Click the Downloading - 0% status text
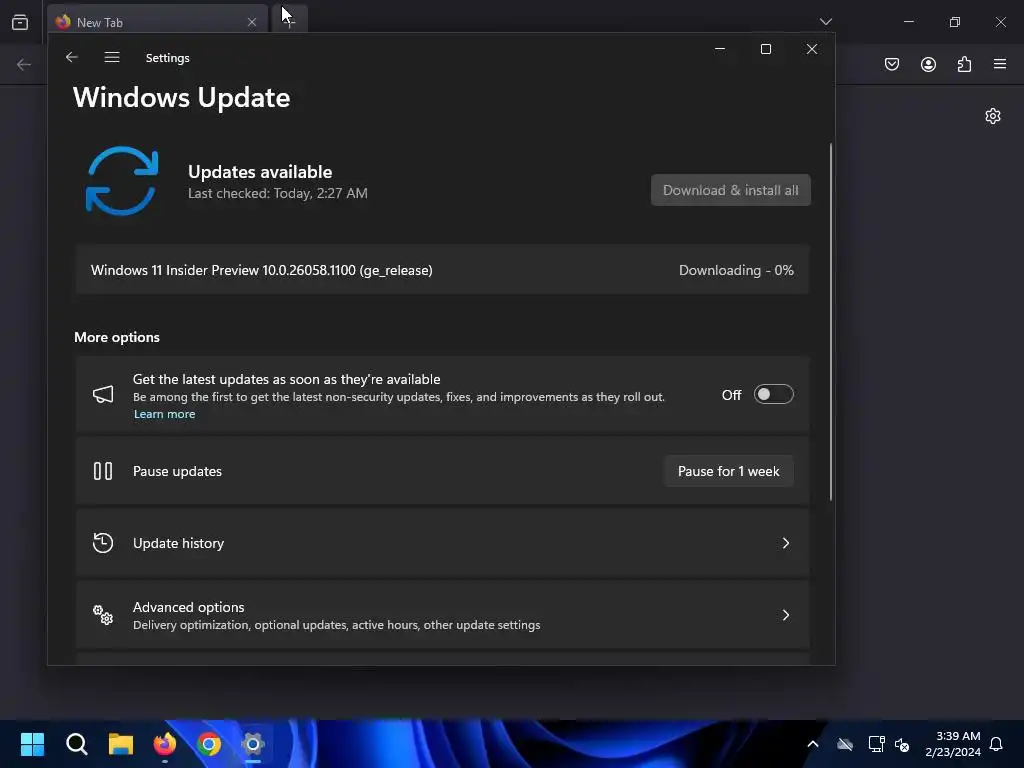Viewport: 1024px width, 768px height. [x=736, y=270]
